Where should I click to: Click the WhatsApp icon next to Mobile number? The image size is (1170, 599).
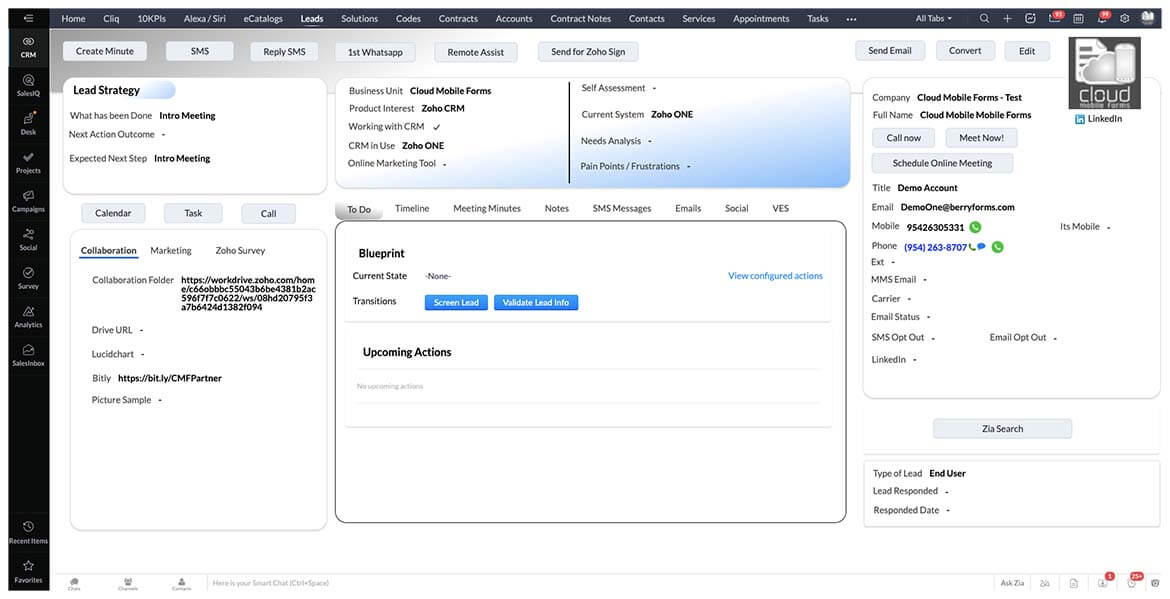tap(975, 227)
